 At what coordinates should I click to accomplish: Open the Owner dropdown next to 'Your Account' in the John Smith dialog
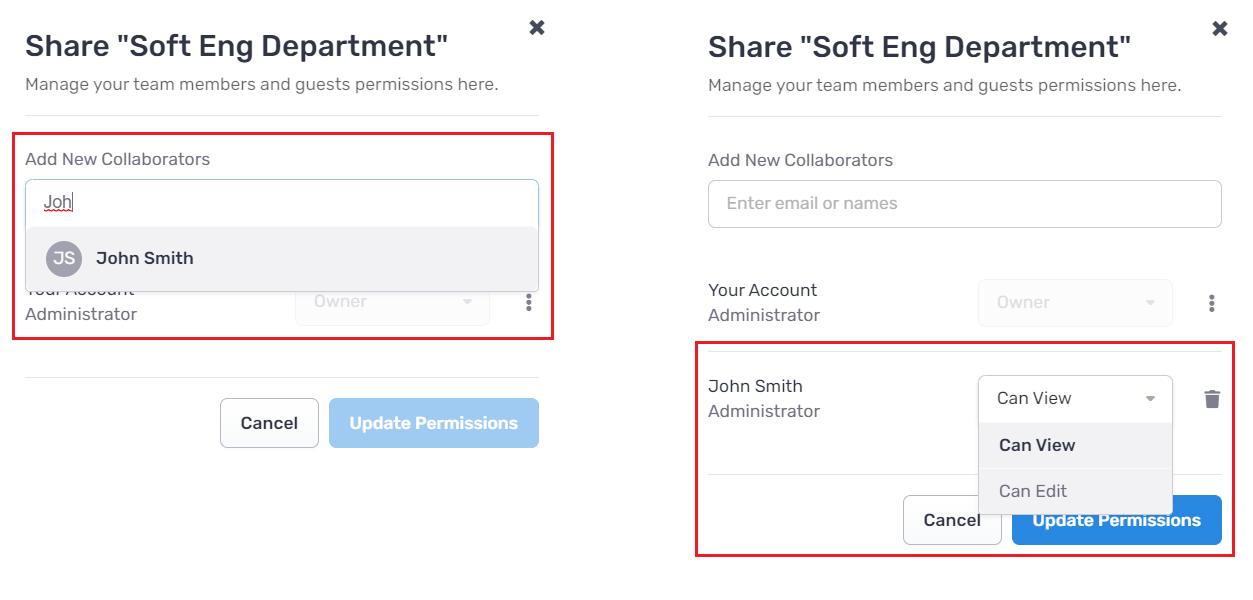point(1075,303)
